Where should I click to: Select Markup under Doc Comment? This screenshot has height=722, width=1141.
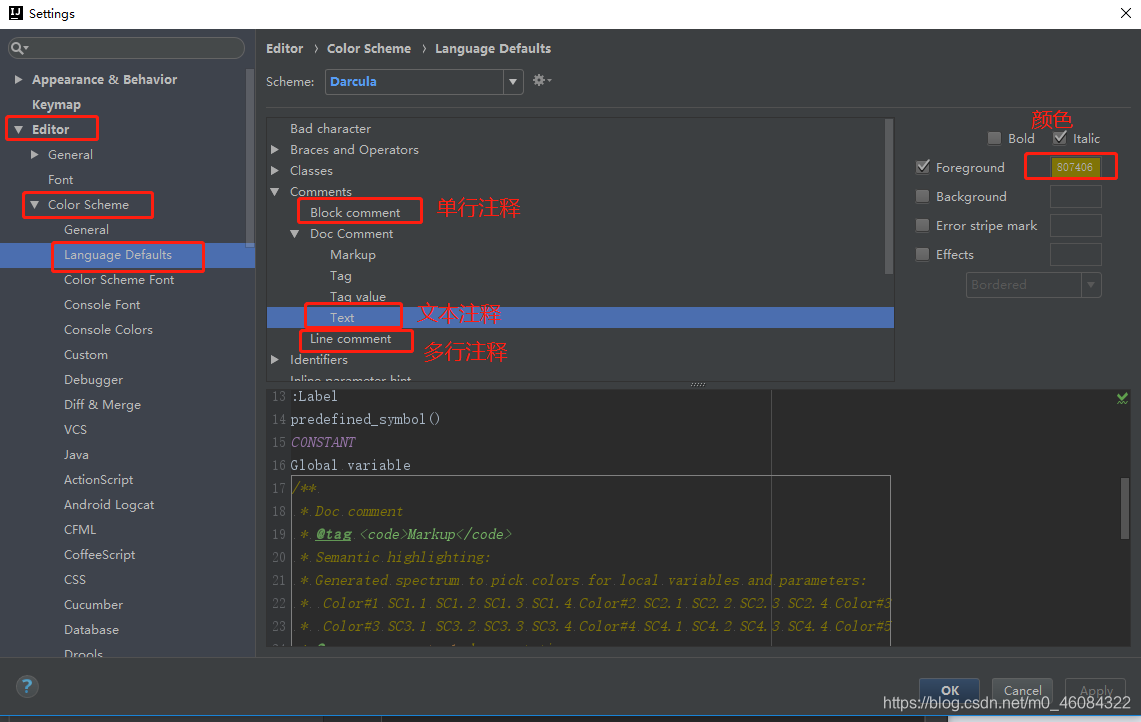353,255
